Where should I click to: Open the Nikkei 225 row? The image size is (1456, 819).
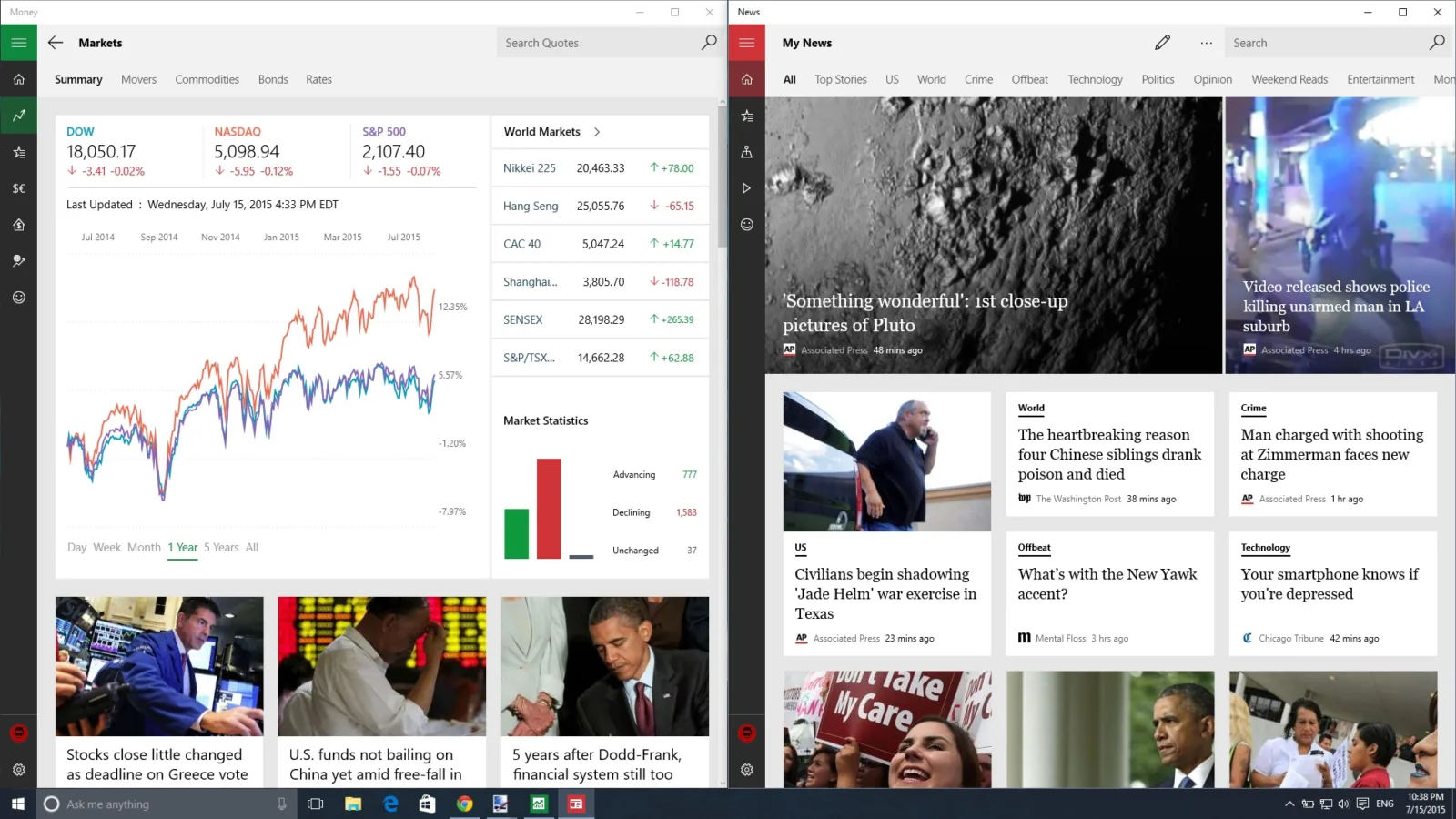pyautogui.click(x=600, y=168)
